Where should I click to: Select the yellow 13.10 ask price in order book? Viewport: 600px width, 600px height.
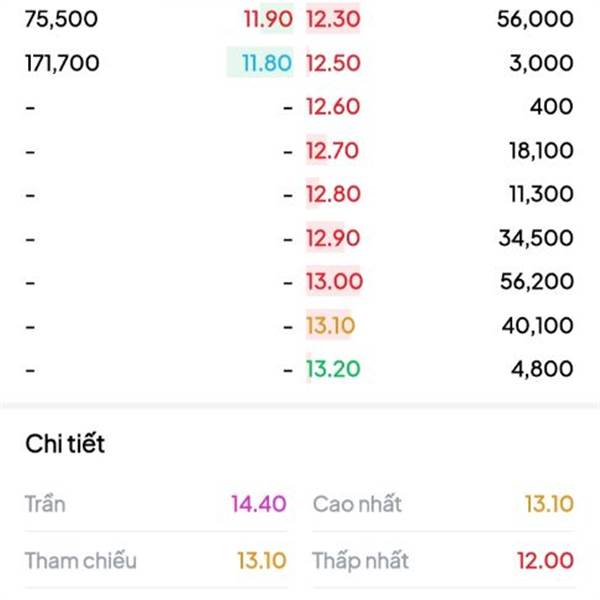pos(331,326)
